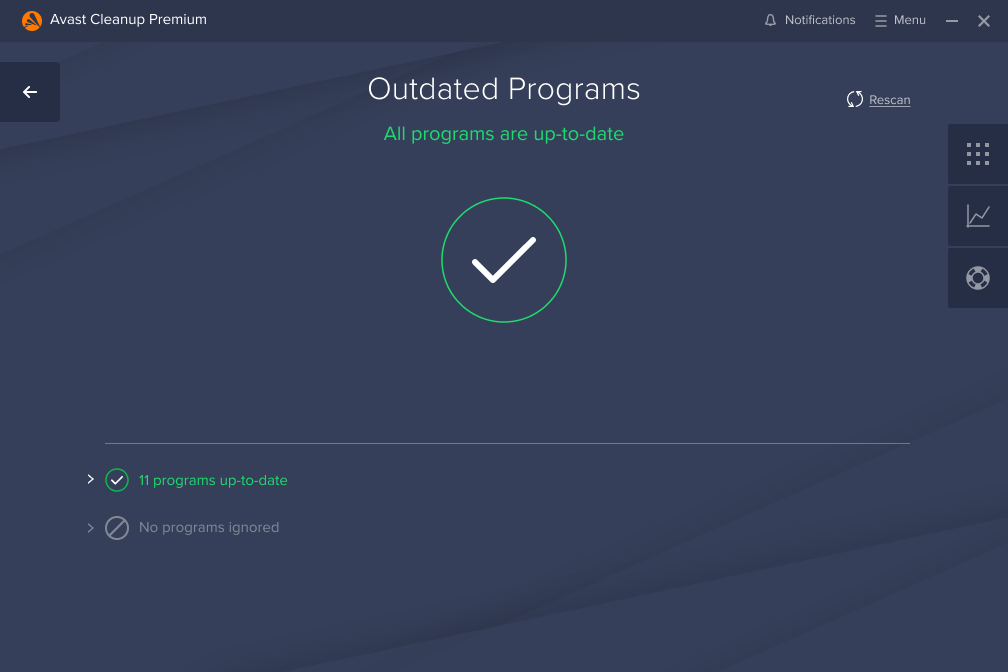This screenshot has width=1008, height=672.
Task: Open the statistics chart icon
Action: tap(978, 216)
